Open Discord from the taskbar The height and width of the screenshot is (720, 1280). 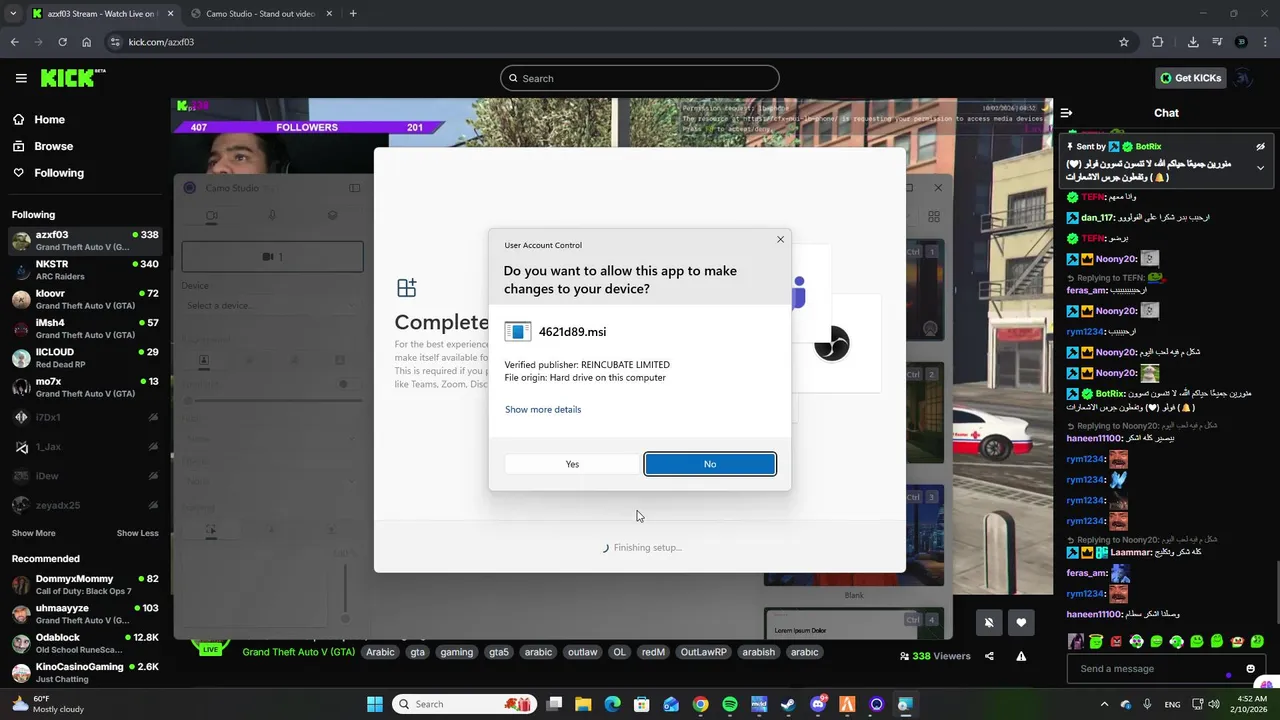(x=818, y=704)
